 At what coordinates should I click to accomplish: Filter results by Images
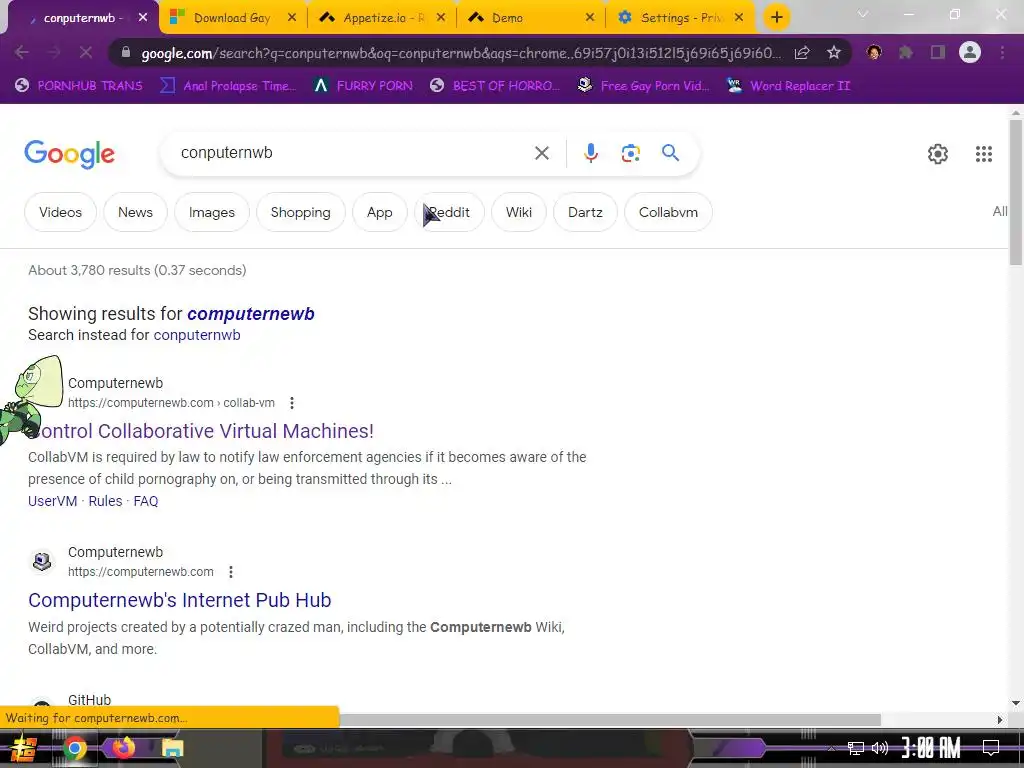(212, 212)
